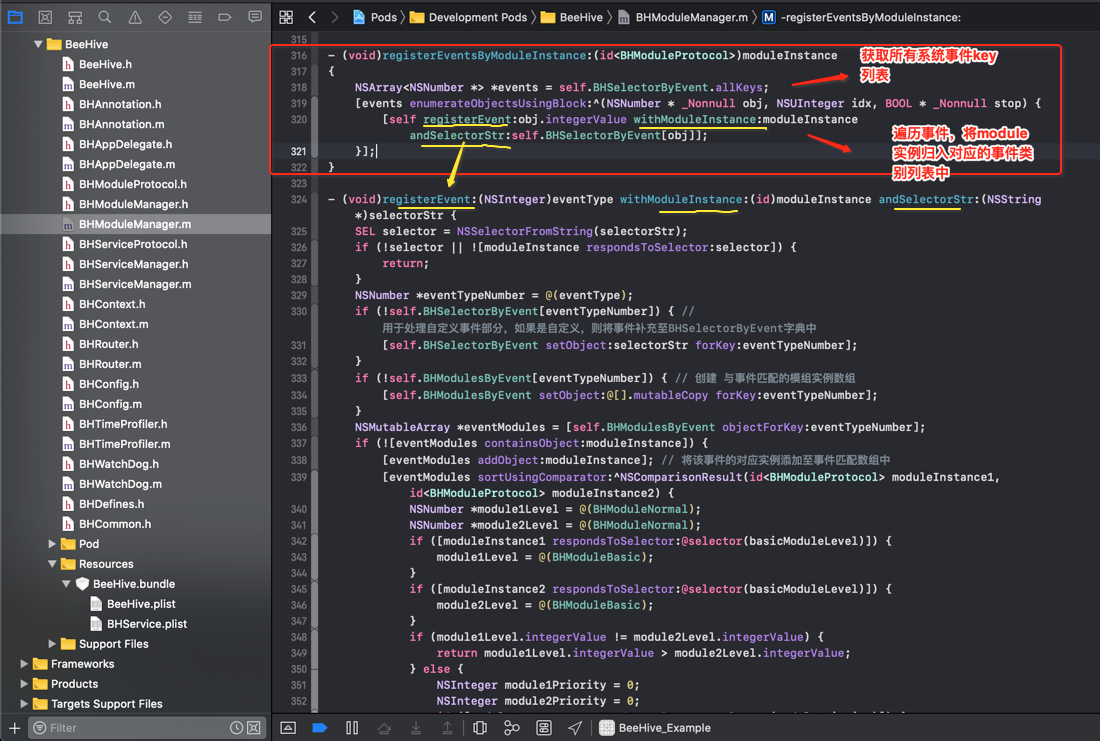Open the Project navigator tab

15,17
